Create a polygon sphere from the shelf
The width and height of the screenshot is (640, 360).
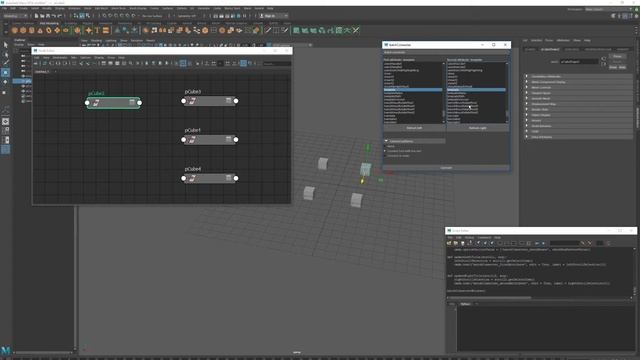pos(14,30)
